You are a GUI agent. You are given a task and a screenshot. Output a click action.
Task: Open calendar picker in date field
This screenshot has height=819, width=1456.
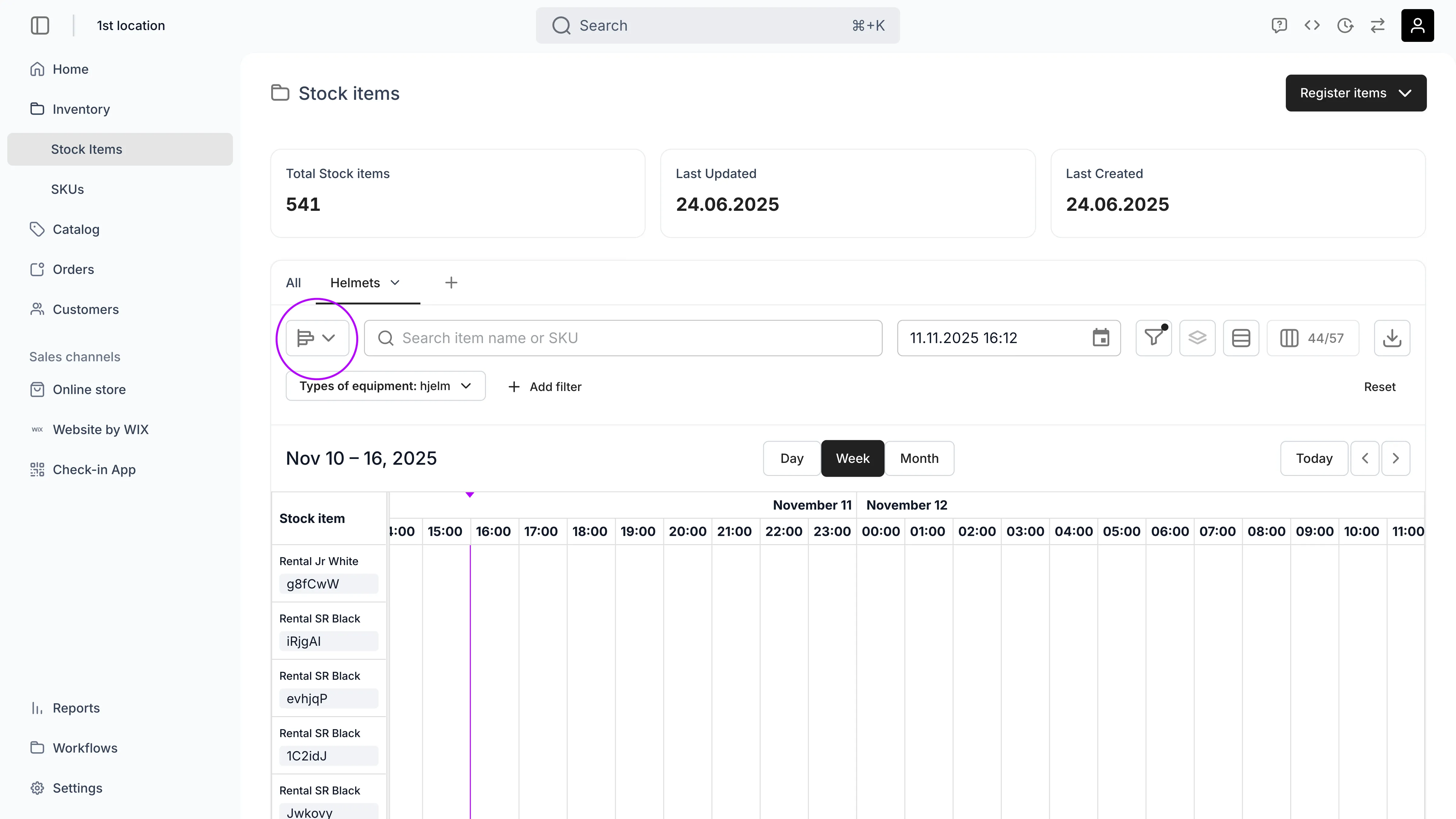click(x=1100, y=338)
